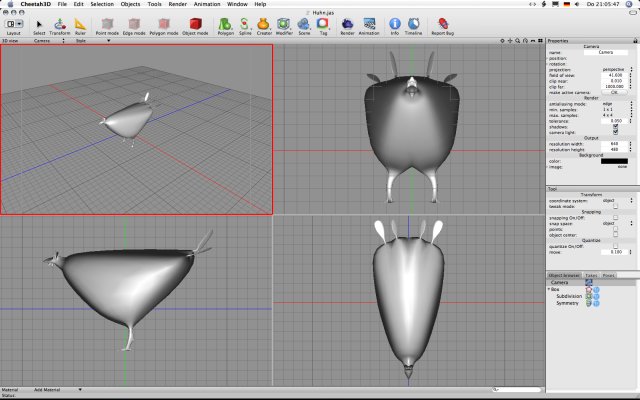
Task: Click the field of view value field
Action: pos(614,76)
